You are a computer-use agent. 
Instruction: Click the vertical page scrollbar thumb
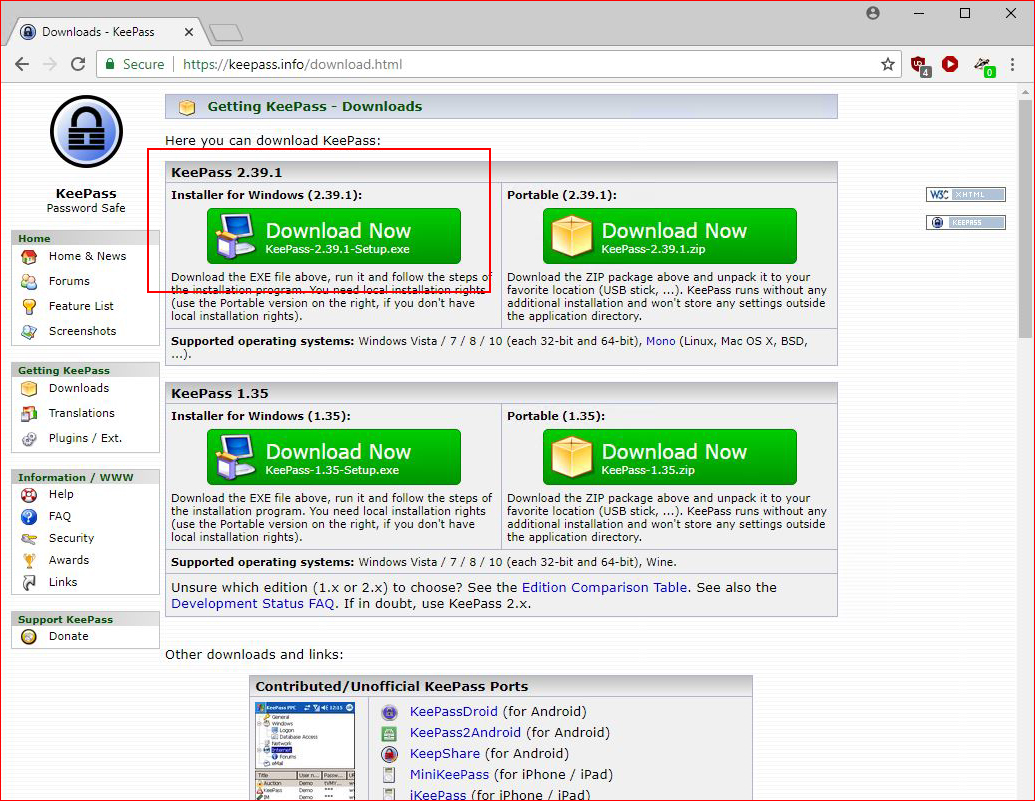[x=1024, y=220]
